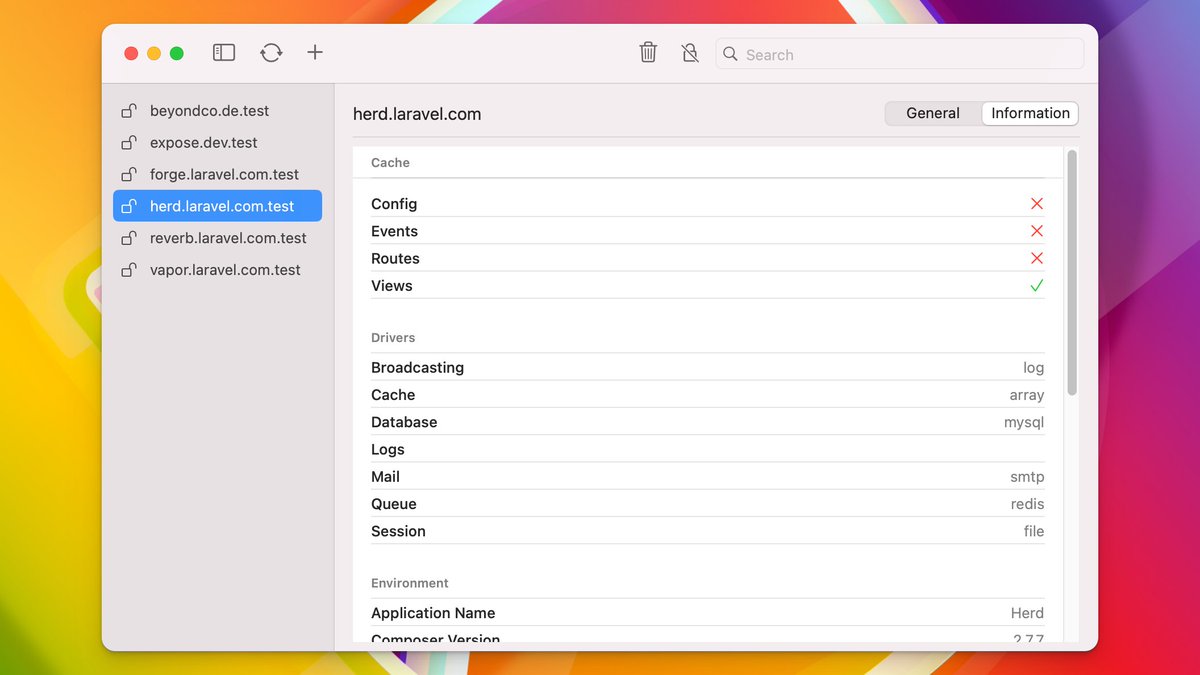This screenshot has width=1200, height=675.
Task: Click the Environment section heading
Action: (410, 583)
